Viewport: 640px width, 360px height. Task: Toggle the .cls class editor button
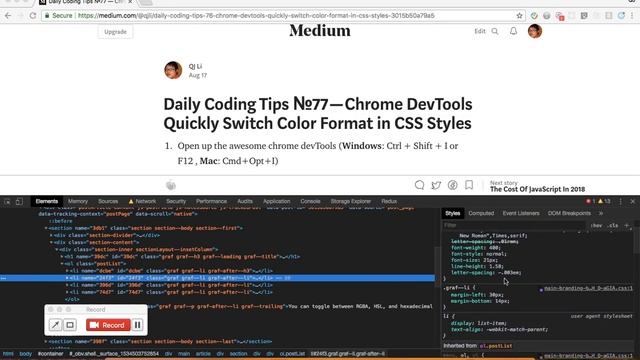pyautogui.click(x=612, y=225)
